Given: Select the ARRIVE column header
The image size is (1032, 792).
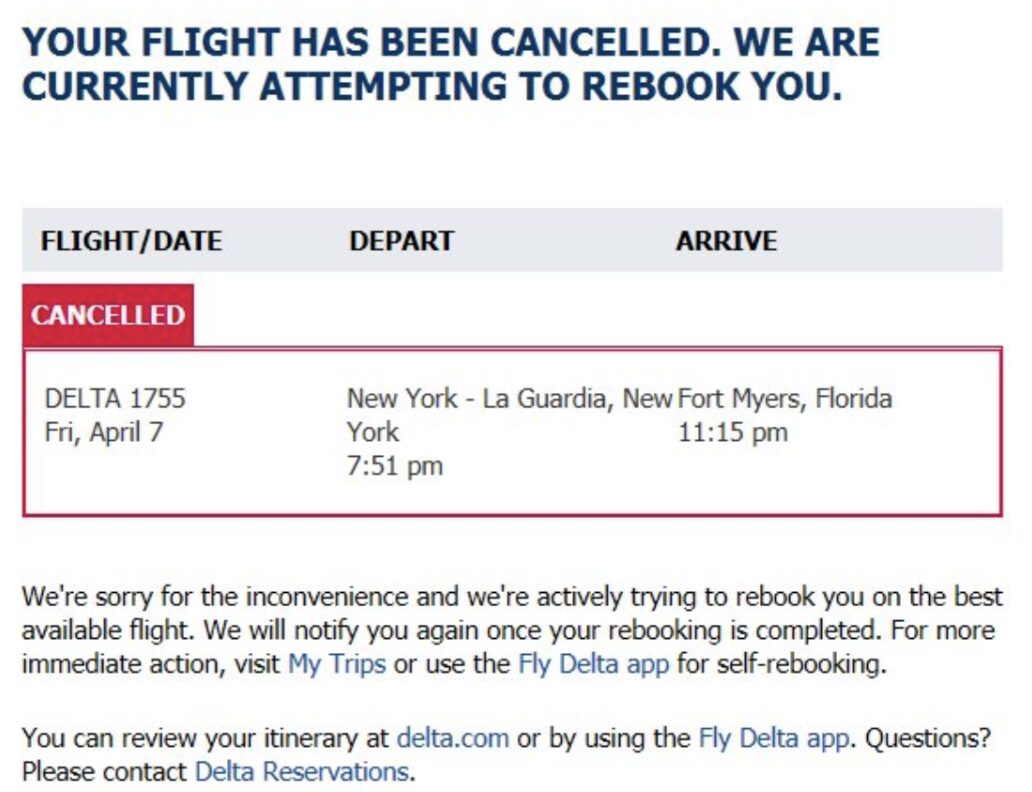Looking at the screenshot, I should point(727,241).
